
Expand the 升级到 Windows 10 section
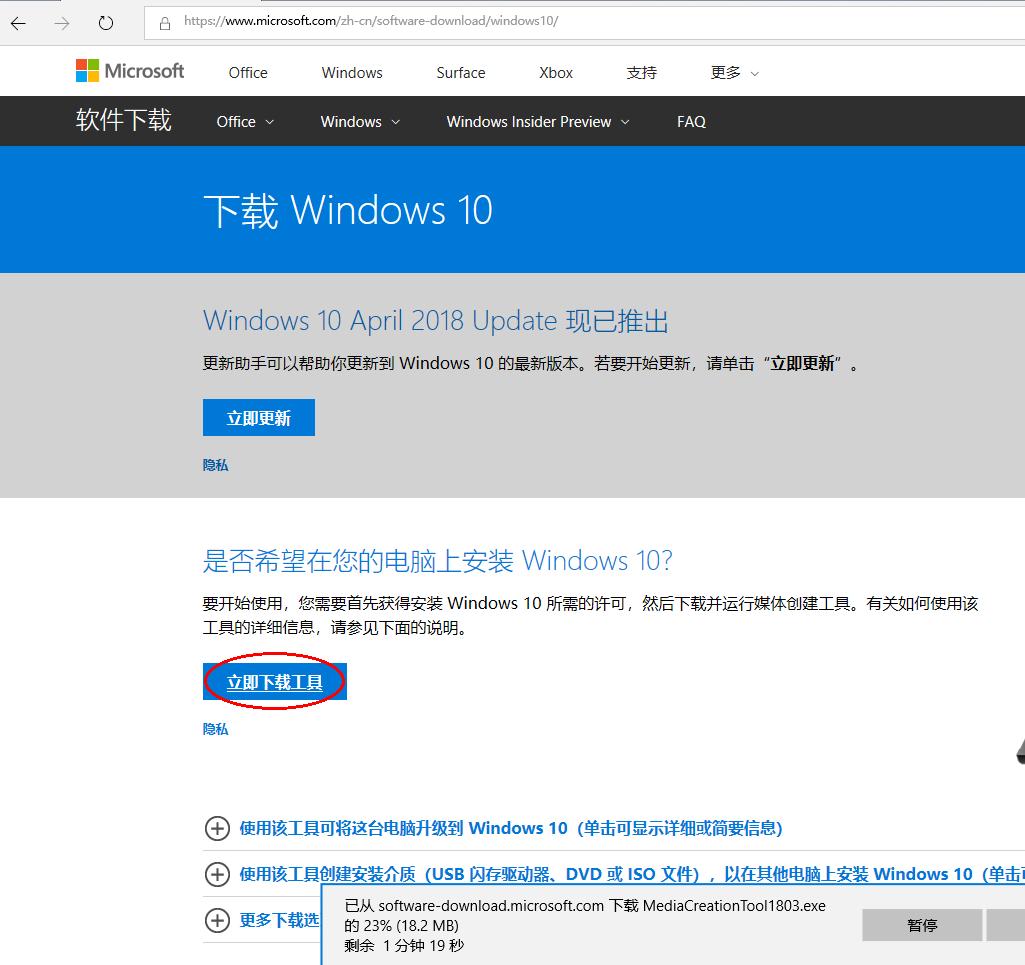tap(218, 828)
